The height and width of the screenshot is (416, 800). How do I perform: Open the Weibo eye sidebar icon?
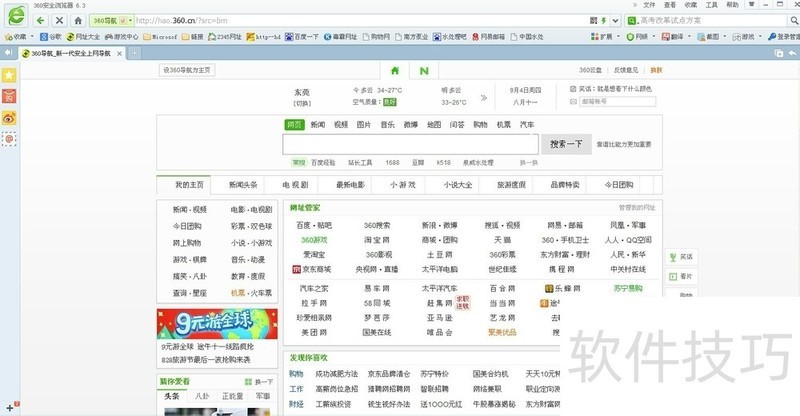[x=9, y=118]
